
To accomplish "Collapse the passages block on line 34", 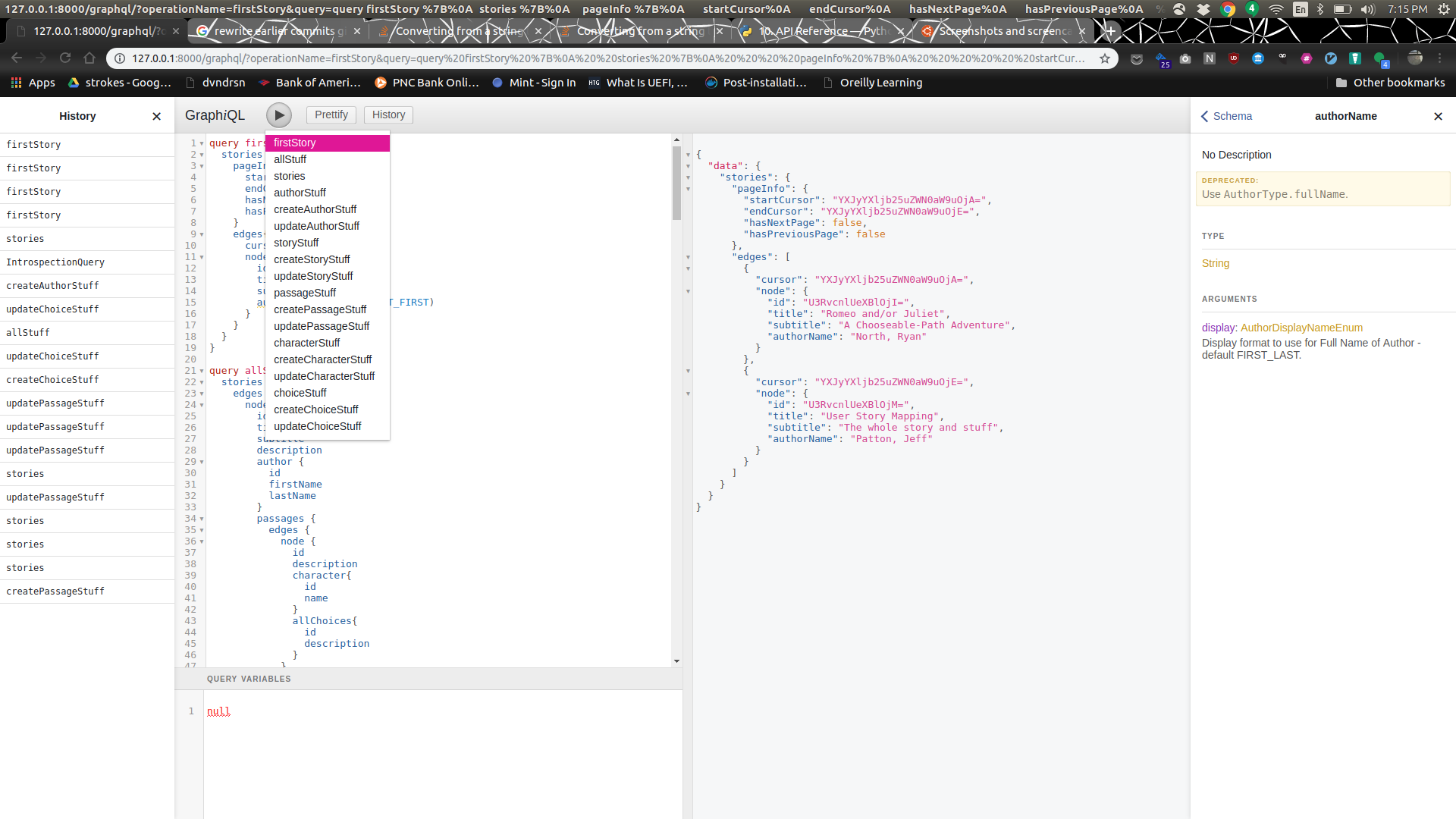I will pos(202,519).
